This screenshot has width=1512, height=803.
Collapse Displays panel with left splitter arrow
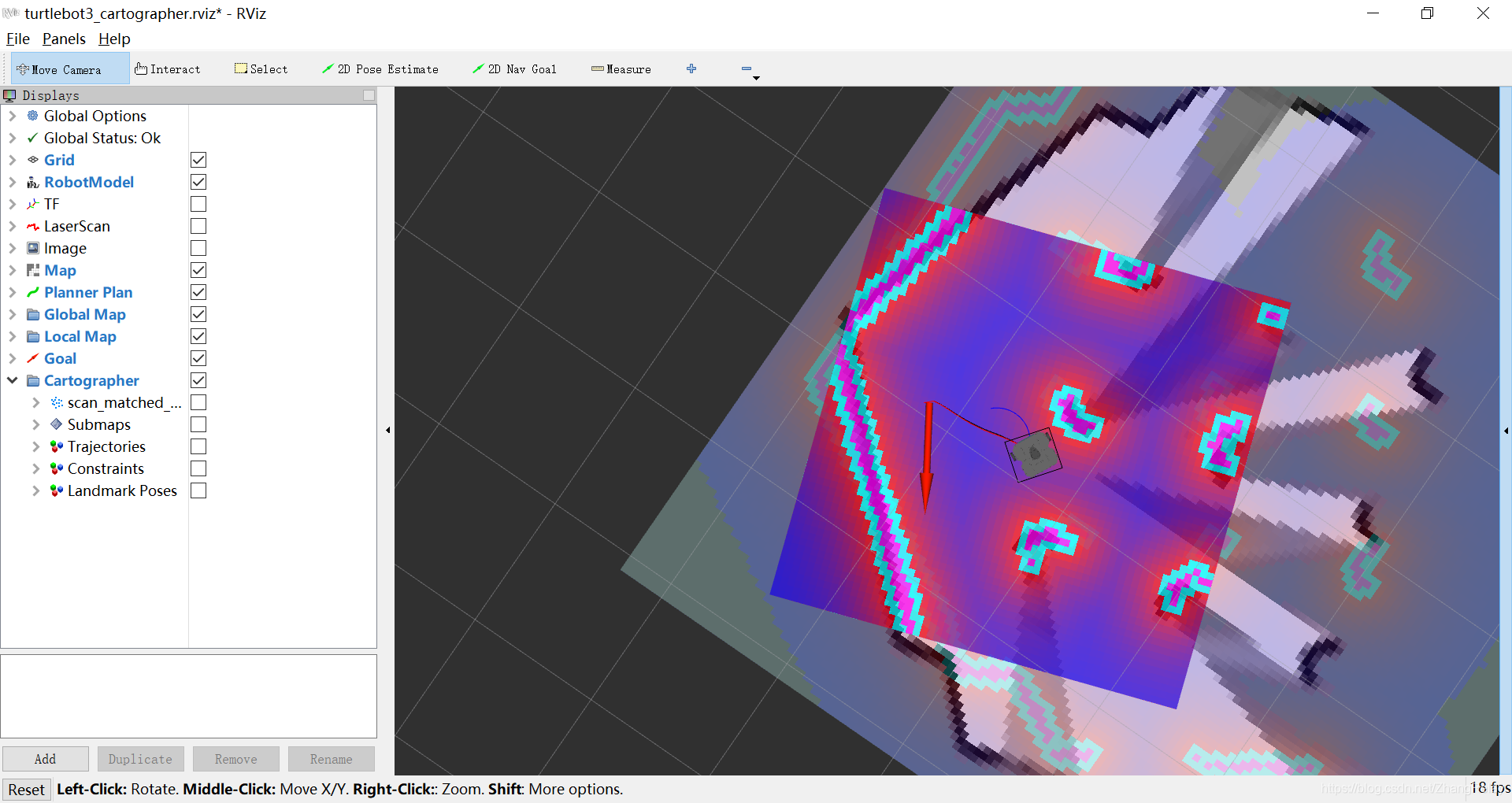(387, 430)
